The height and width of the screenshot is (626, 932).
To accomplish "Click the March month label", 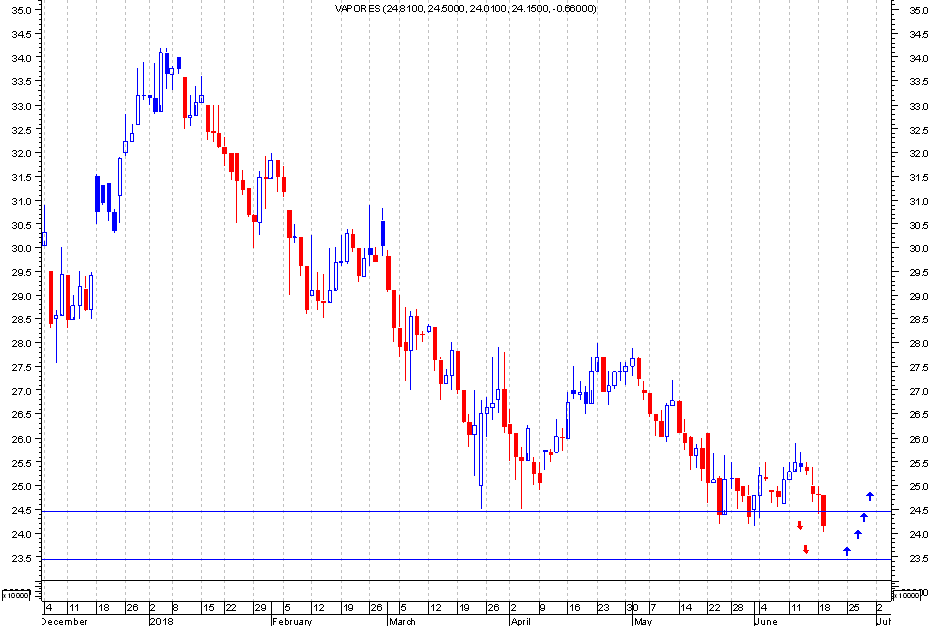I will 402,621.
